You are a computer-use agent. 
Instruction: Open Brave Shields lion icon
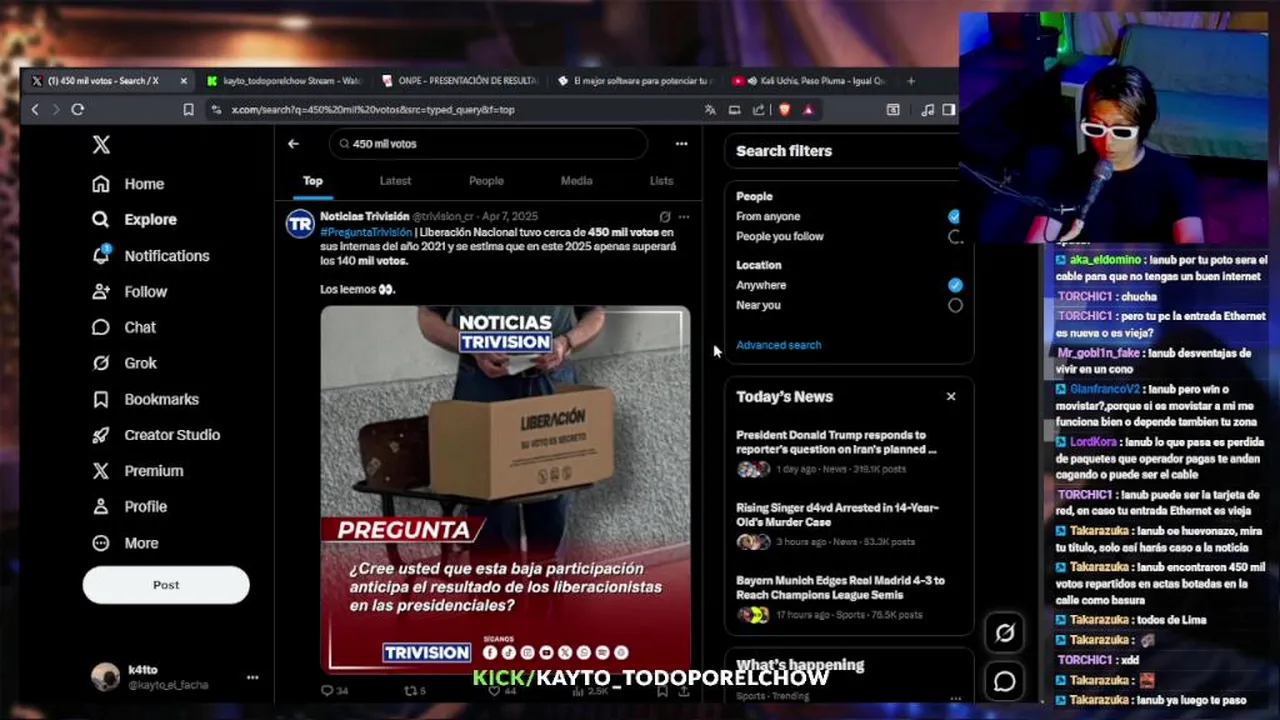click(785, 110)
